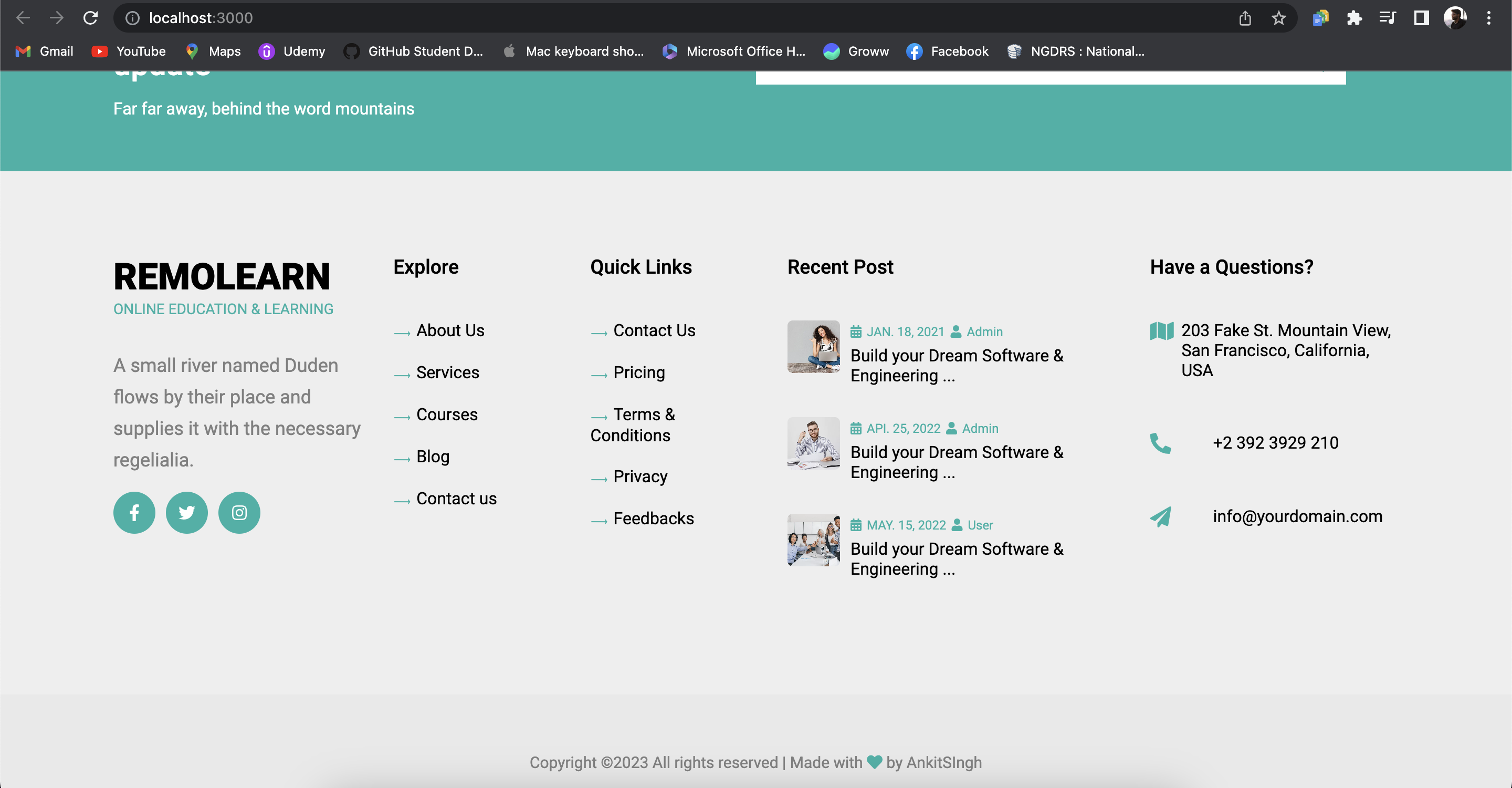Reload the localhost page

coord(91,18)
